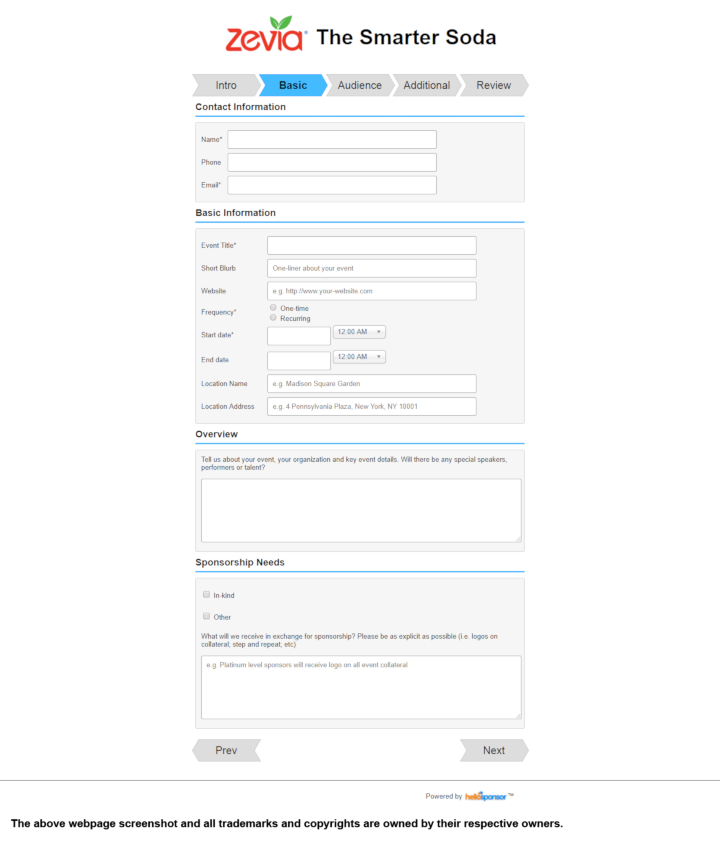Click the Start date input box
This screenshot has width=720, height=841.
tap(298, 336)
